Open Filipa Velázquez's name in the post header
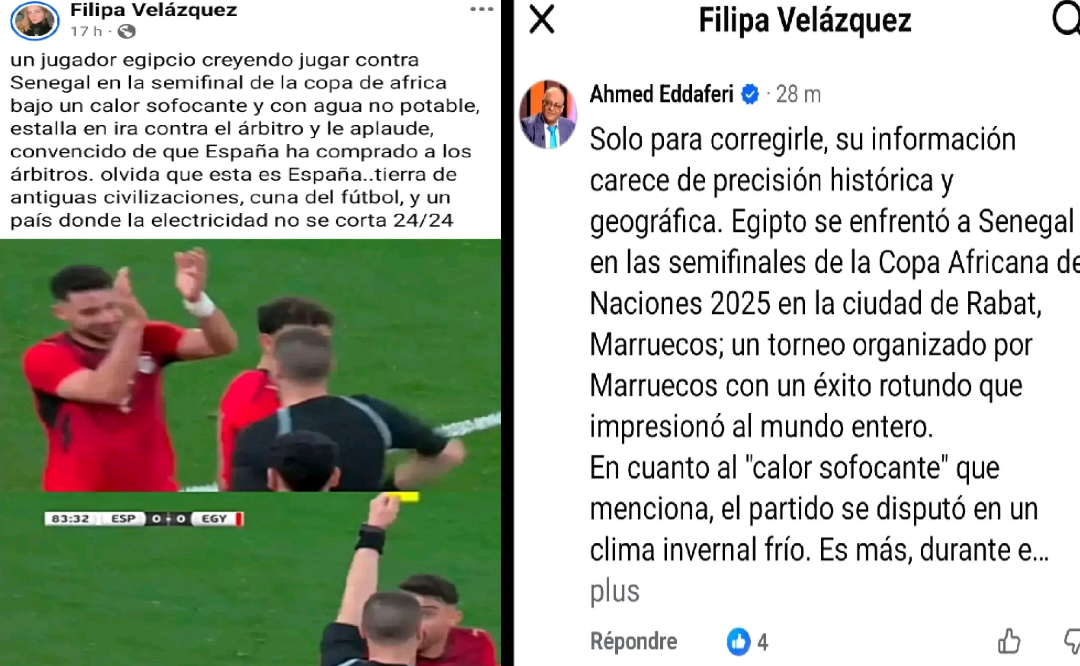The image size is (1080, 666). (154, 10)
